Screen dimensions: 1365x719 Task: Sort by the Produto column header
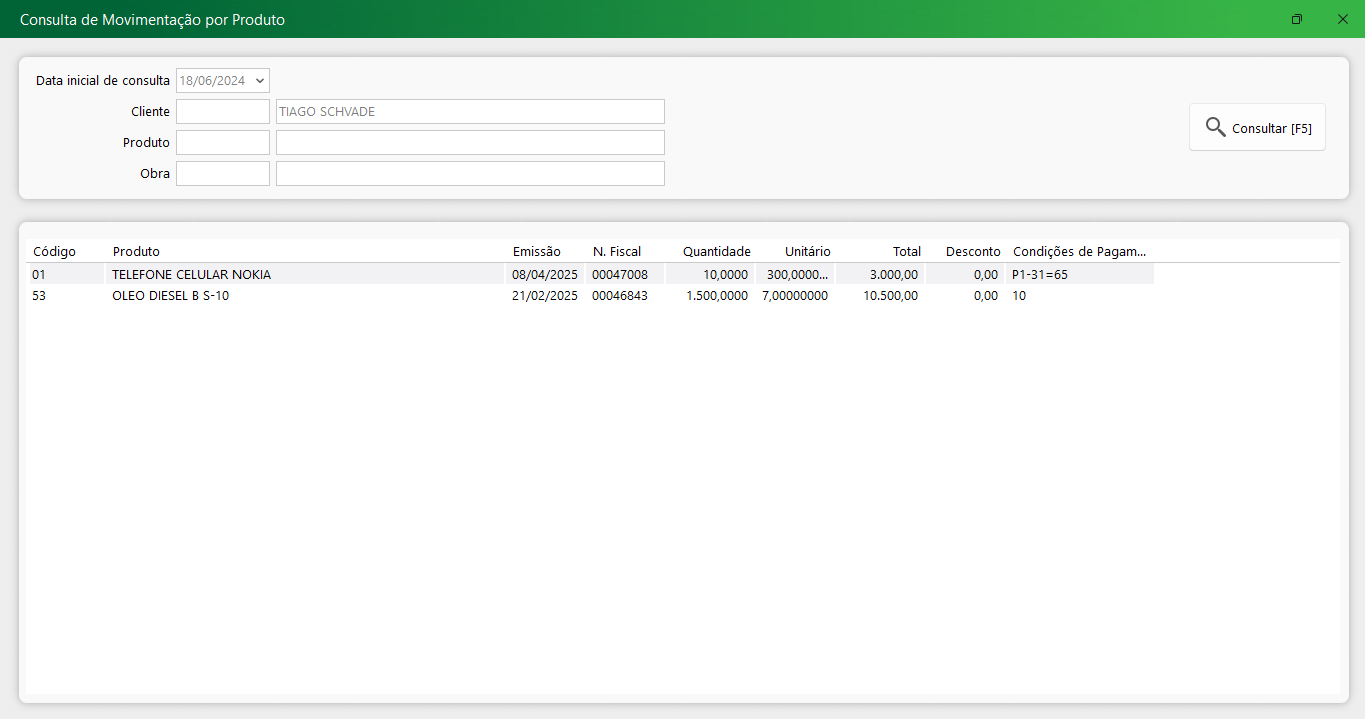pos(136,252)
